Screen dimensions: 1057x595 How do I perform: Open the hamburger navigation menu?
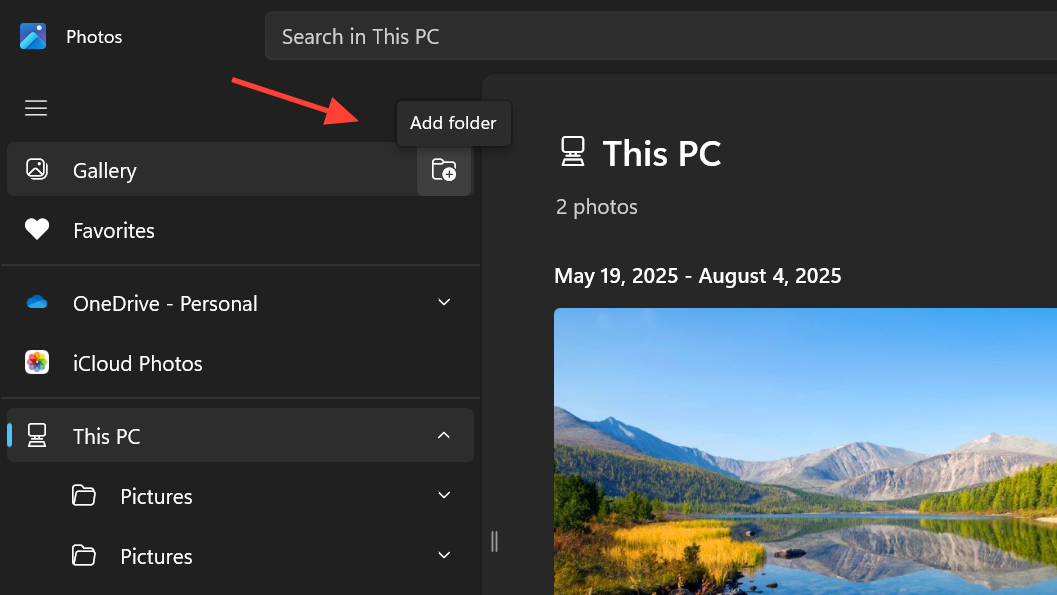(x=36, y=108)
